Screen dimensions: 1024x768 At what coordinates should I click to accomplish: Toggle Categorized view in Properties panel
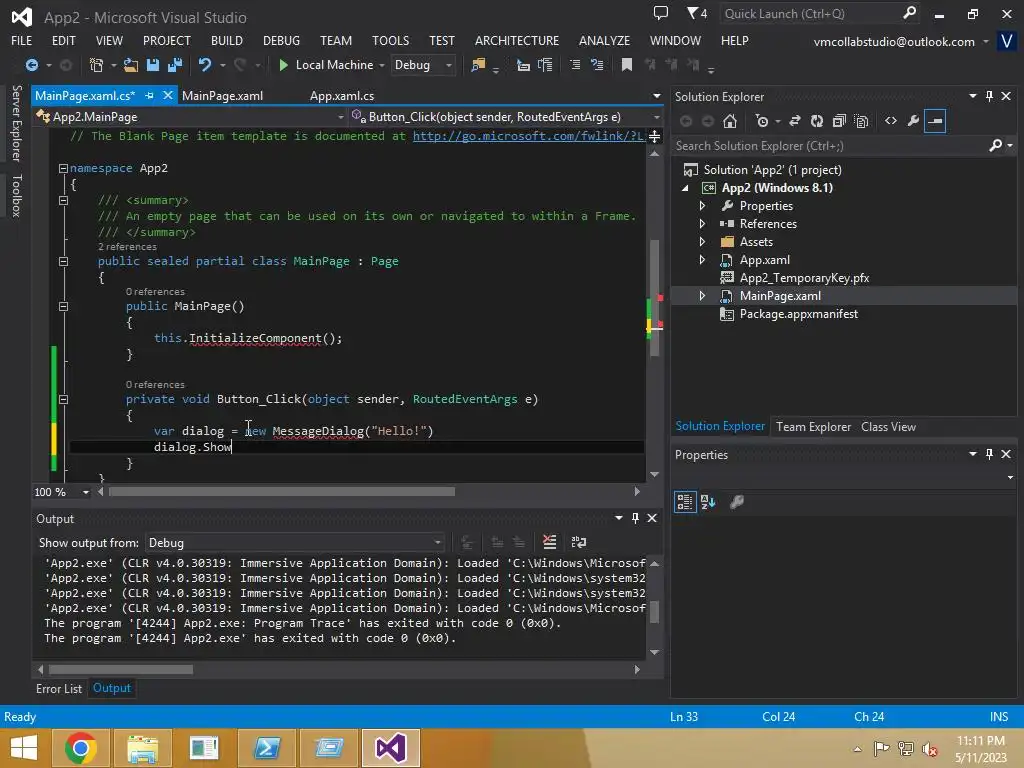coord(685,502)
